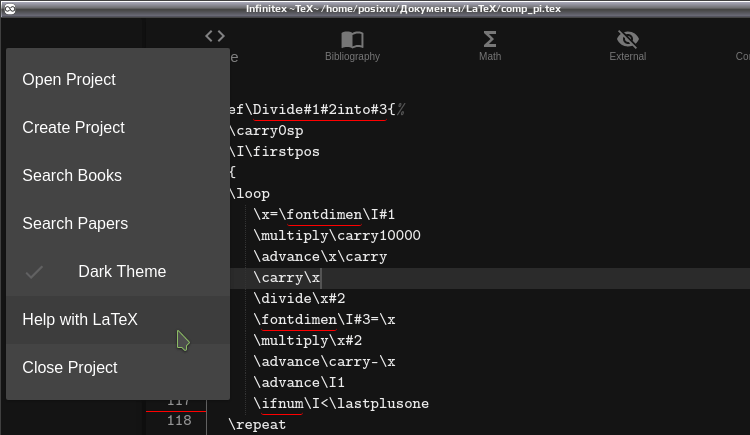Open the External tab eye icon
The height and width of the screenshot is (435, 750).
(628, 39)
